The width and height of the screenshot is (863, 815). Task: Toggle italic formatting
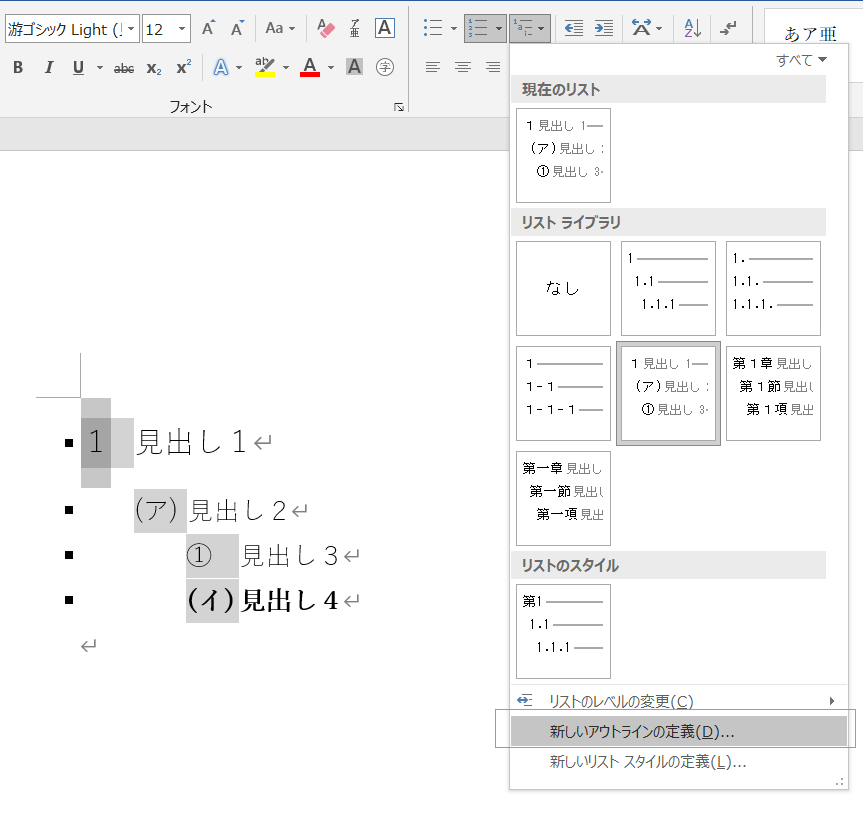[x=48, y=68]
